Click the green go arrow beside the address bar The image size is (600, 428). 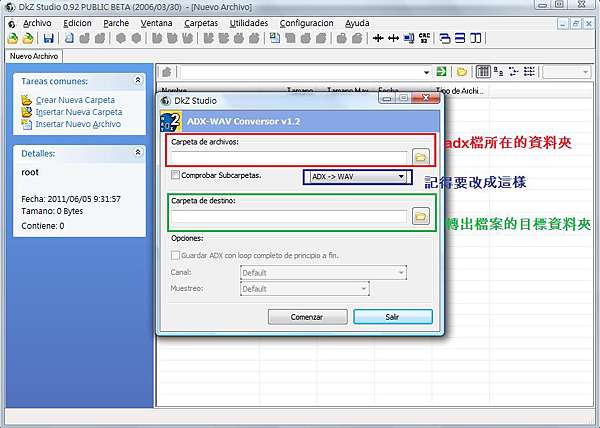[442, 72]
